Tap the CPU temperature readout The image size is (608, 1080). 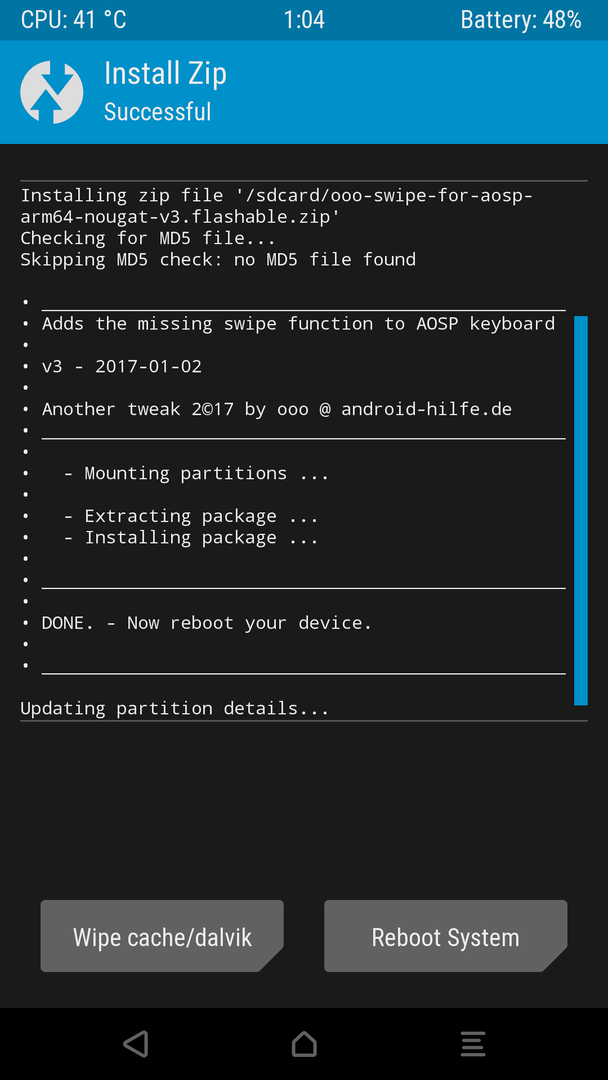coord(74,20)
